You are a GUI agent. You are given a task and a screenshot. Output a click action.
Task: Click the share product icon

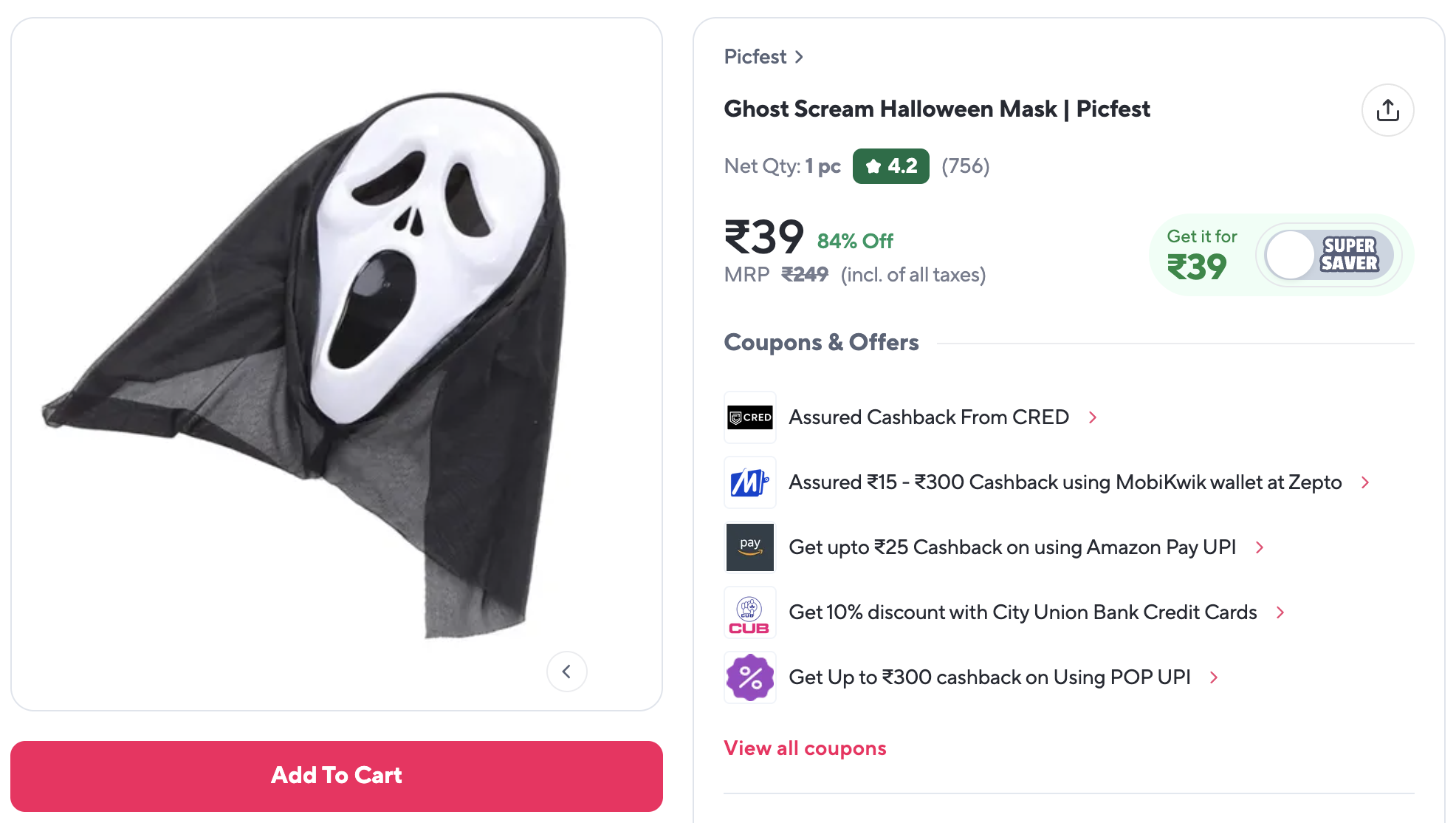(1387, 110)
